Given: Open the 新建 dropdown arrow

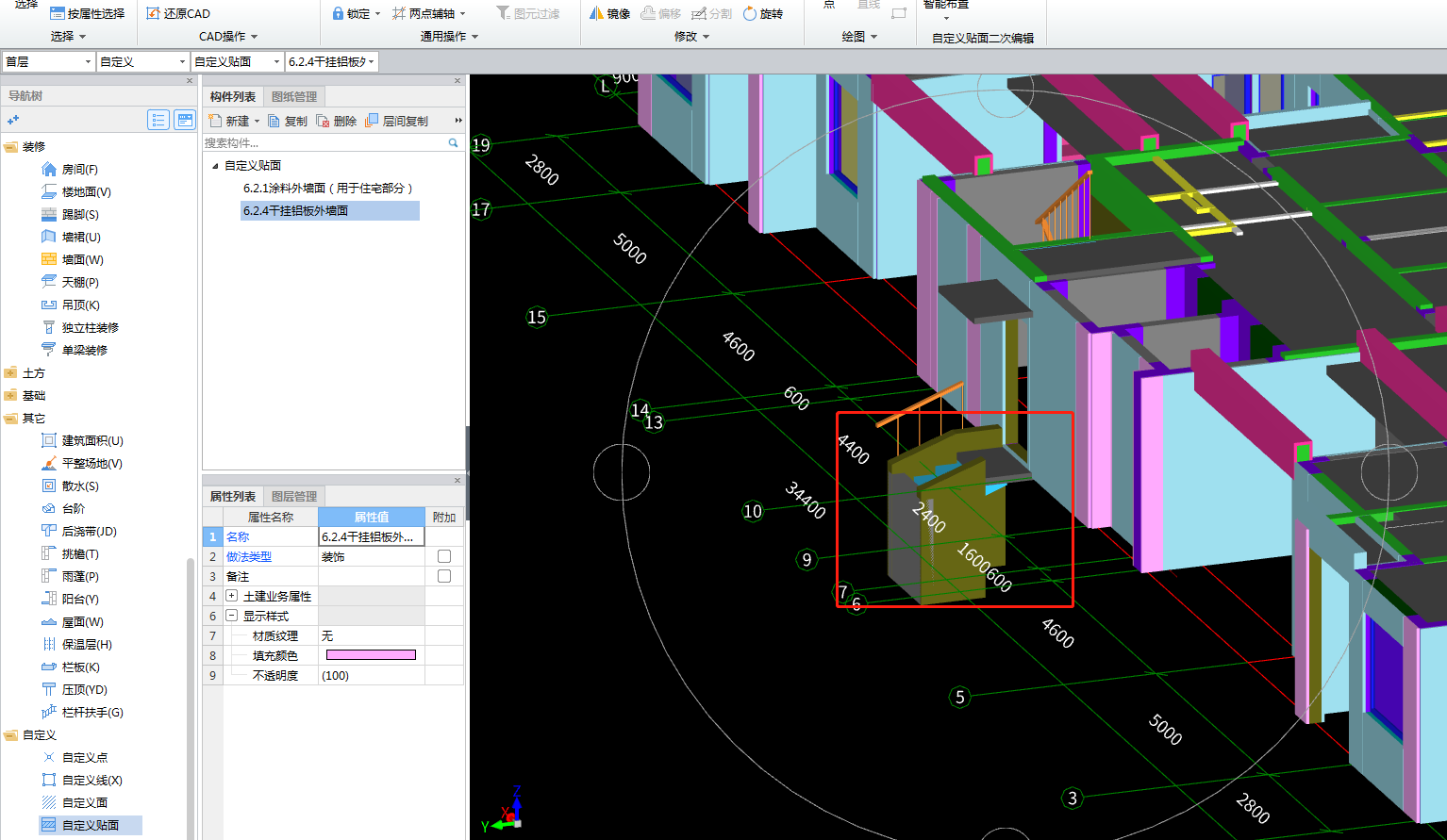Looking at the screenshot, I should click(x=257, y=122).
